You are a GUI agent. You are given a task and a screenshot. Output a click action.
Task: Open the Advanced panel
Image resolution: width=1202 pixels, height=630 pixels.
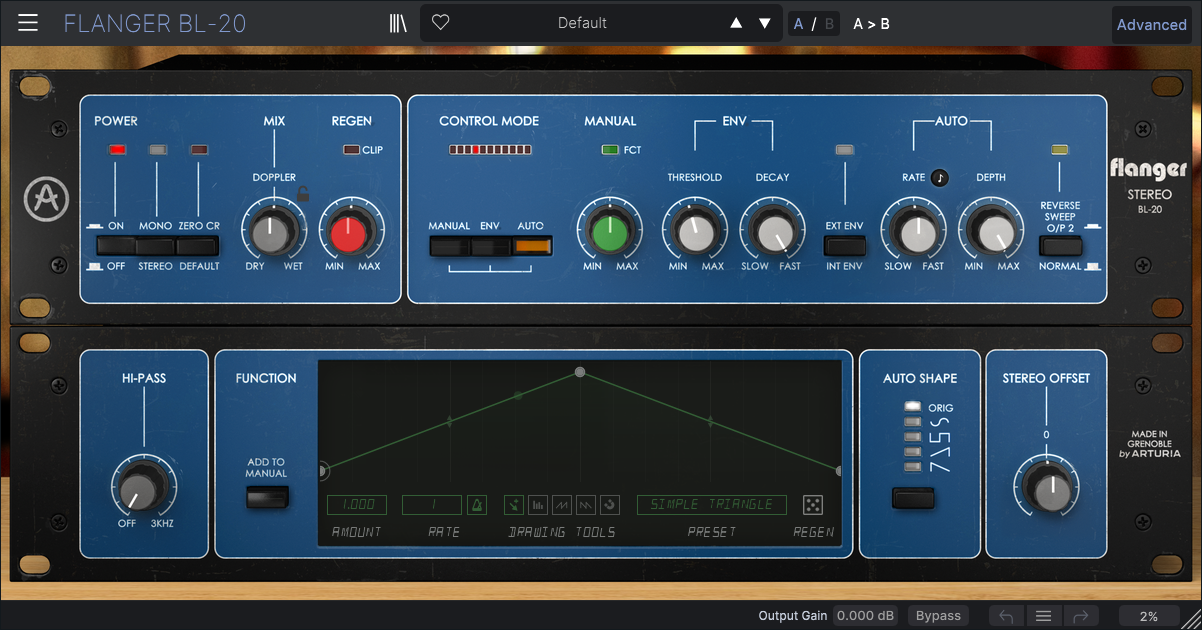point(1151,25)
